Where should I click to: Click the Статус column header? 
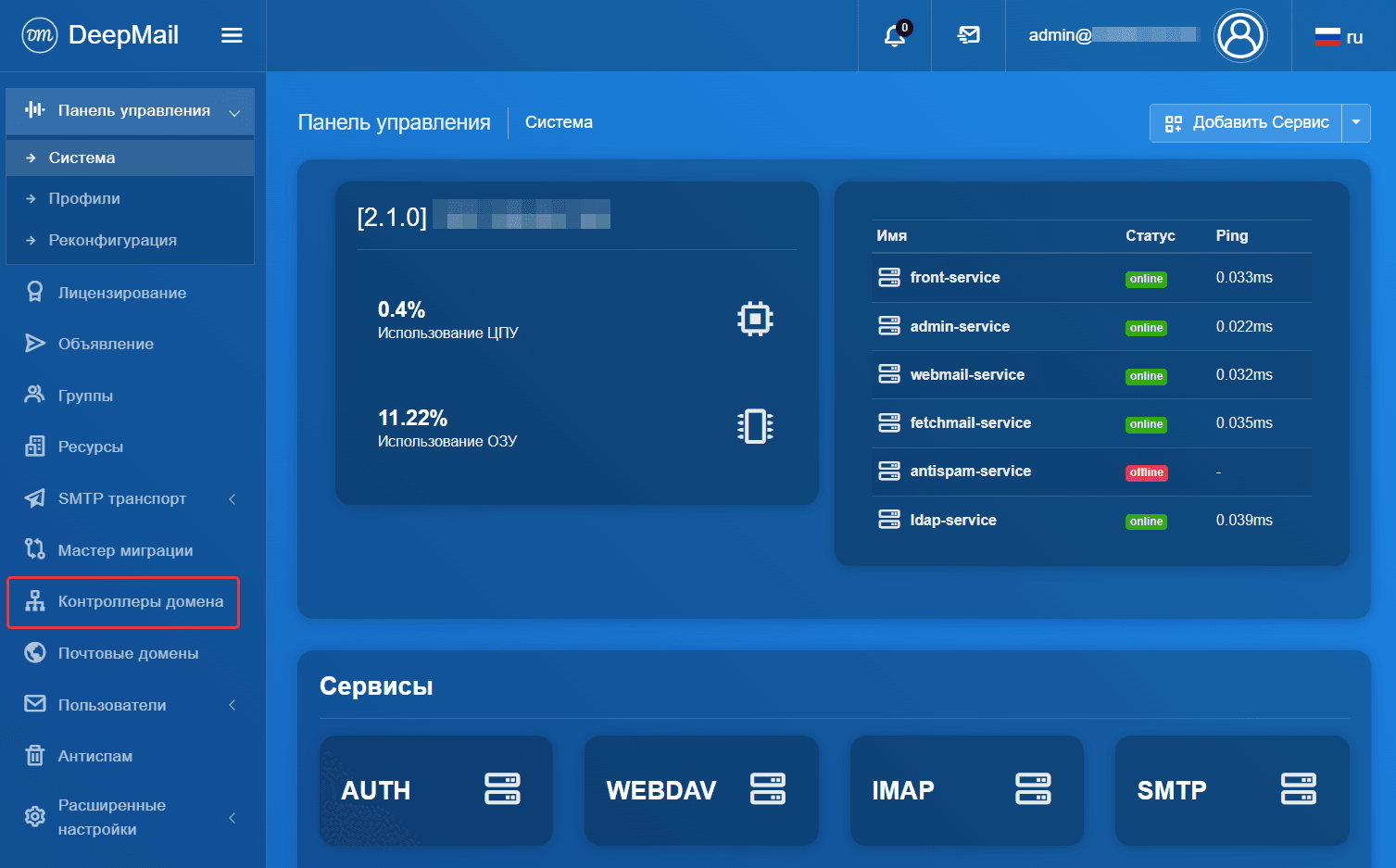click(x=1151, y=235)
